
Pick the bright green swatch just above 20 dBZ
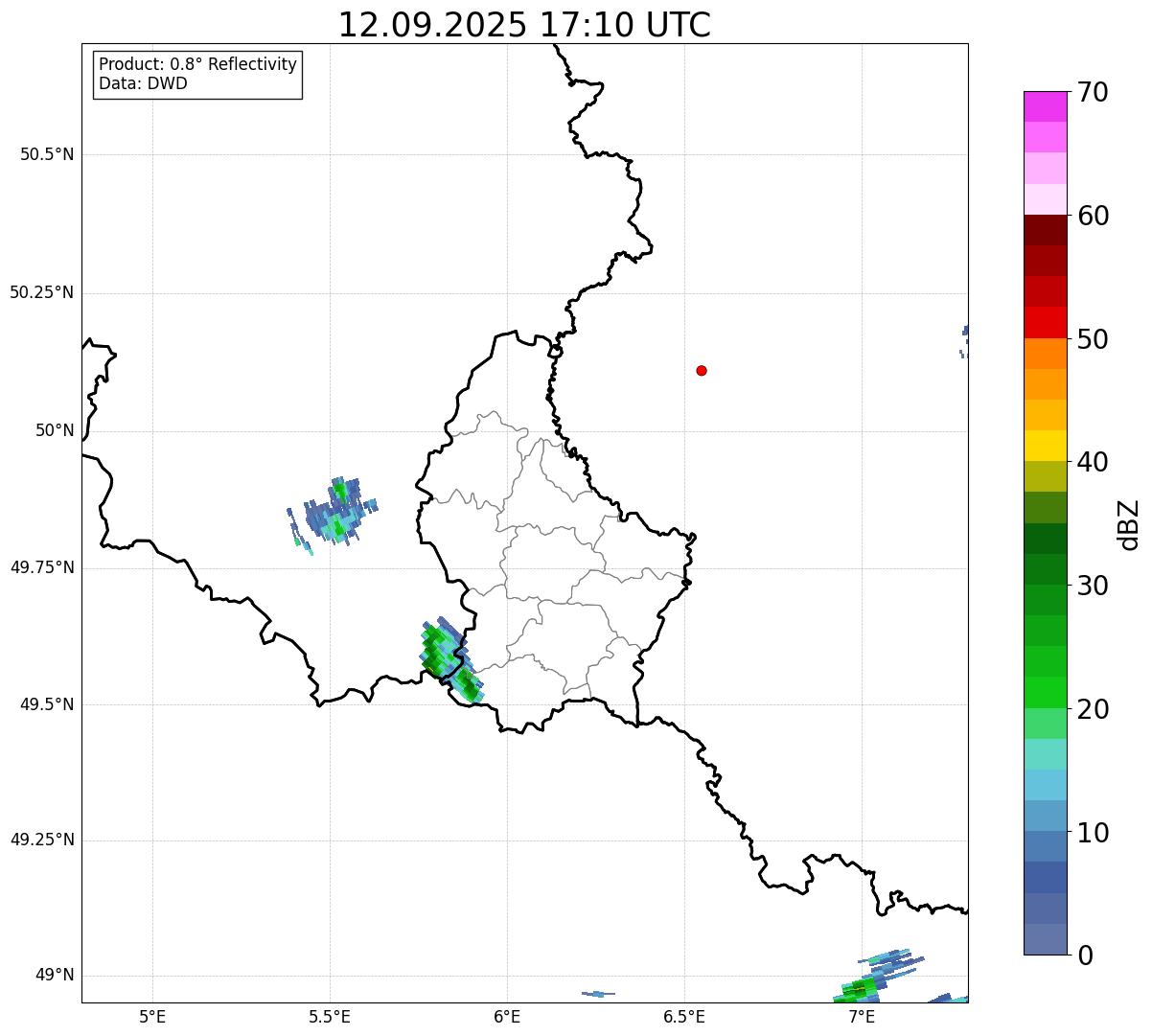1045,693
